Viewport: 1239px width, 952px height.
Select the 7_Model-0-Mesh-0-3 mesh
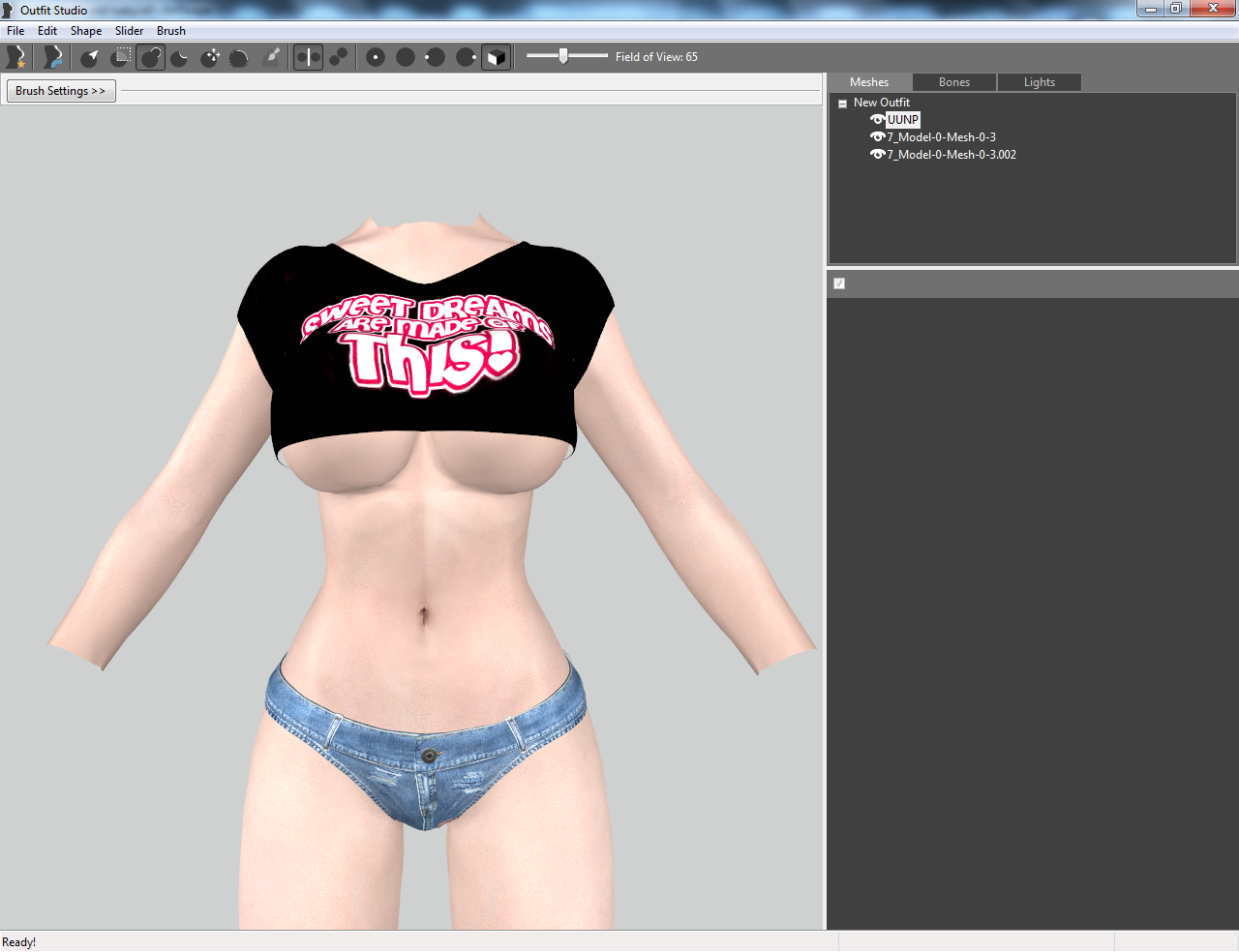point(941,137)
